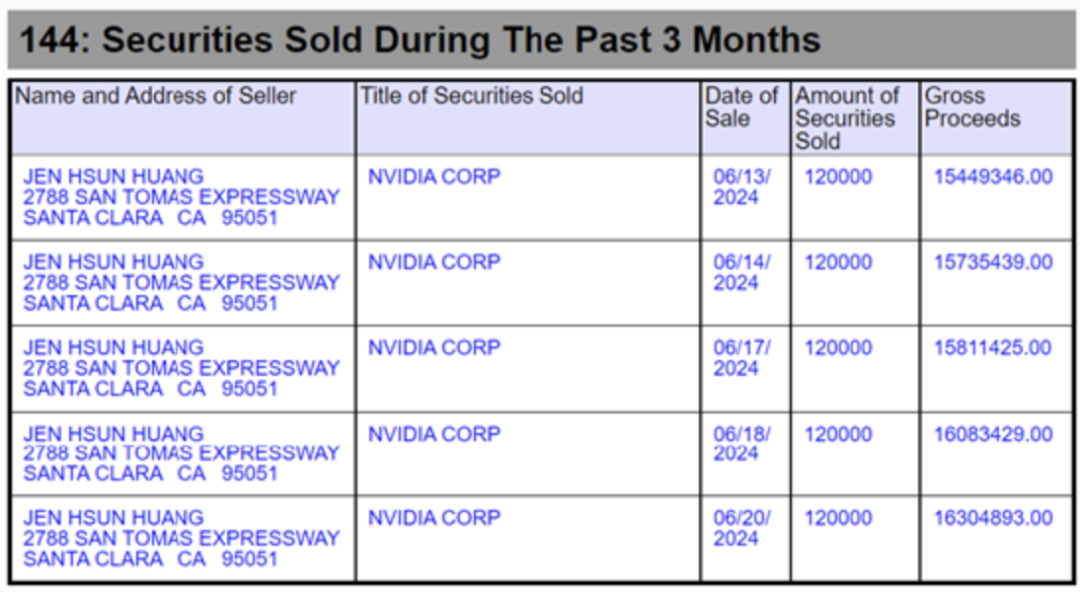Click NVIDIA CORP in the 06/13/2024 row

(434, 177)
